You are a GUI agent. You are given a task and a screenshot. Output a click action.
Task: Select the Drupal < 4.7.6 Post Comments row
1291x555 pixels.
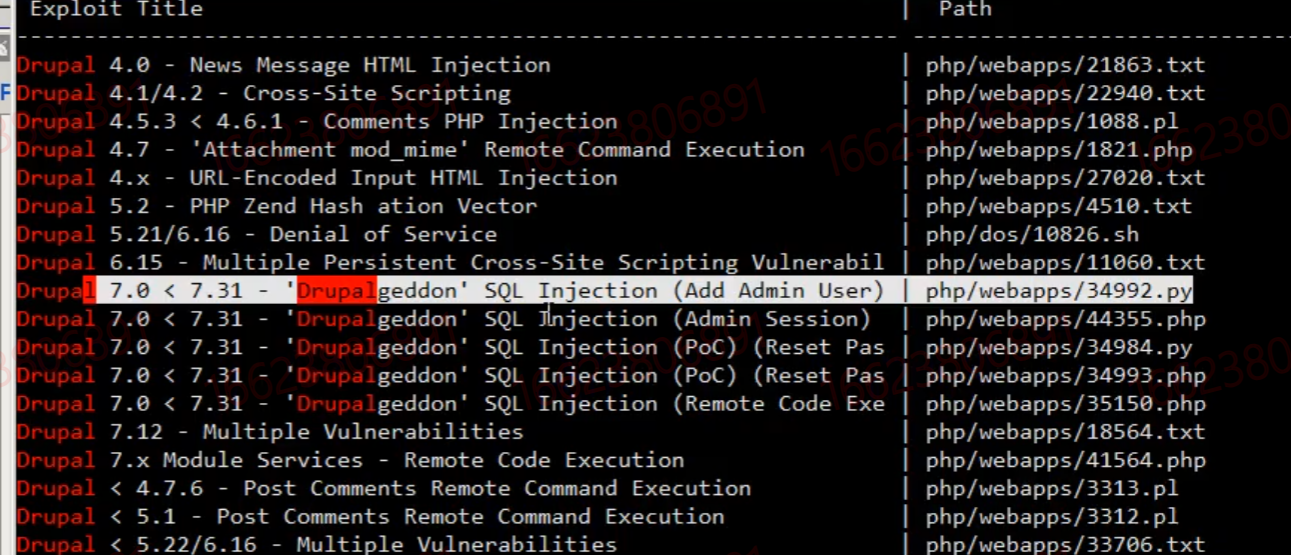[384, 488]
